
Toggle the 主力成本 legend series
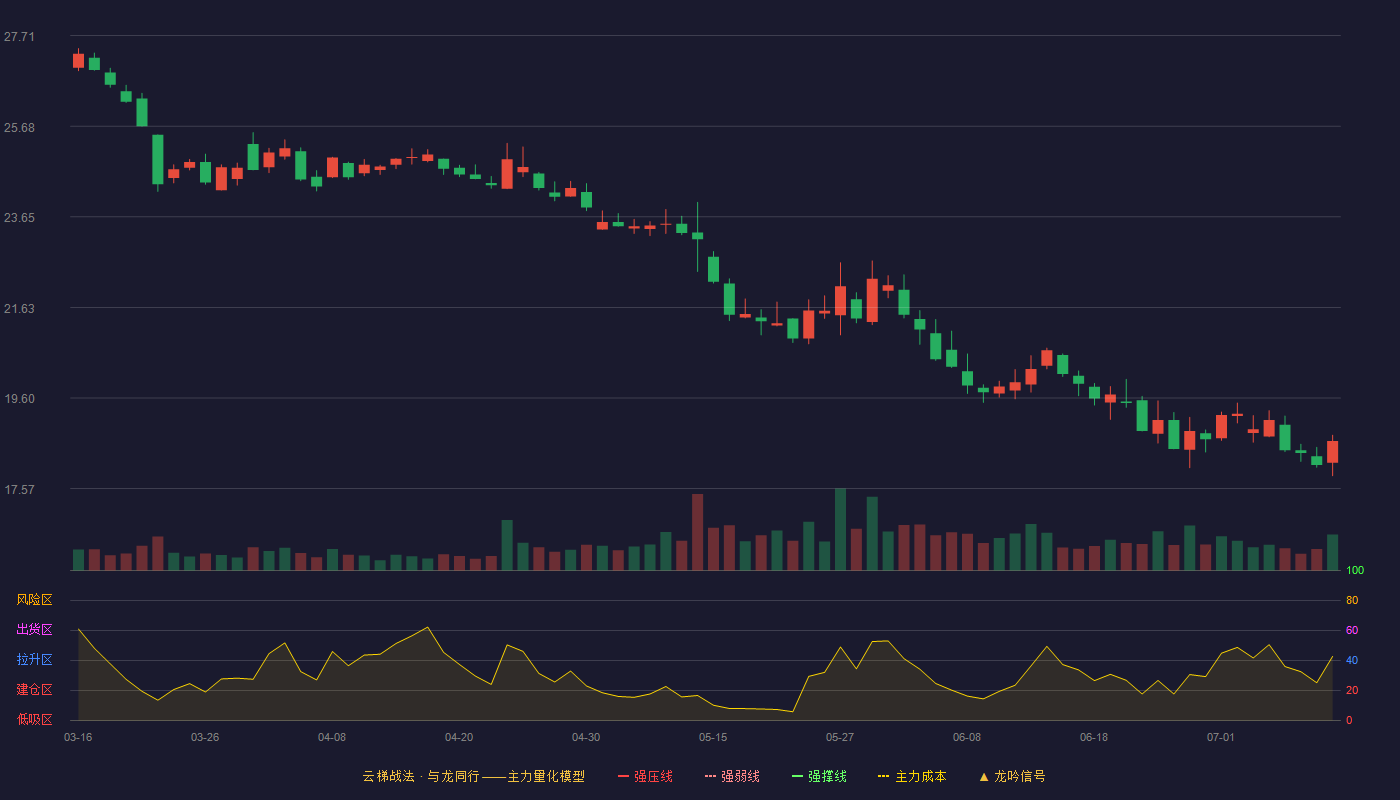(912, 776)
